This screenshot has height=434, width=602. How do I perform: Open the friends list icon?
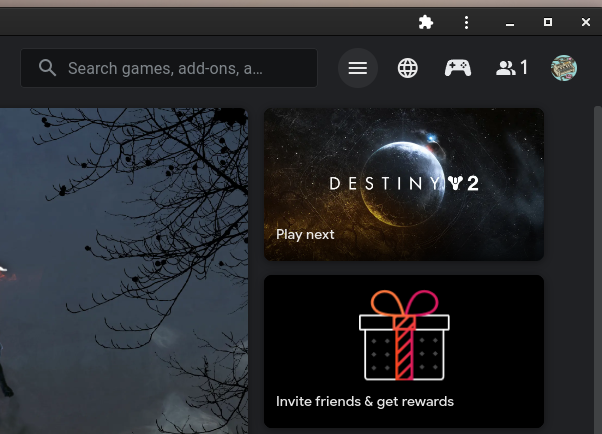coord(512,68)
